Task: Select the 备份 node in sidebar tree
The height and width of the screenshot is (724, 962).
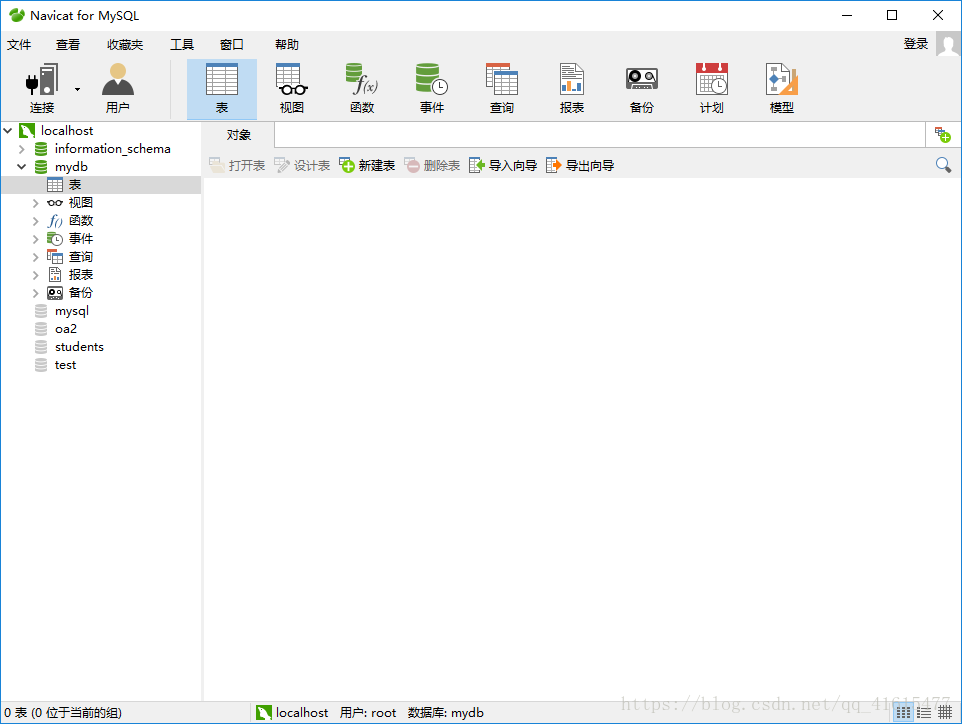Action: pyautogui.click(x=80, y=293)
